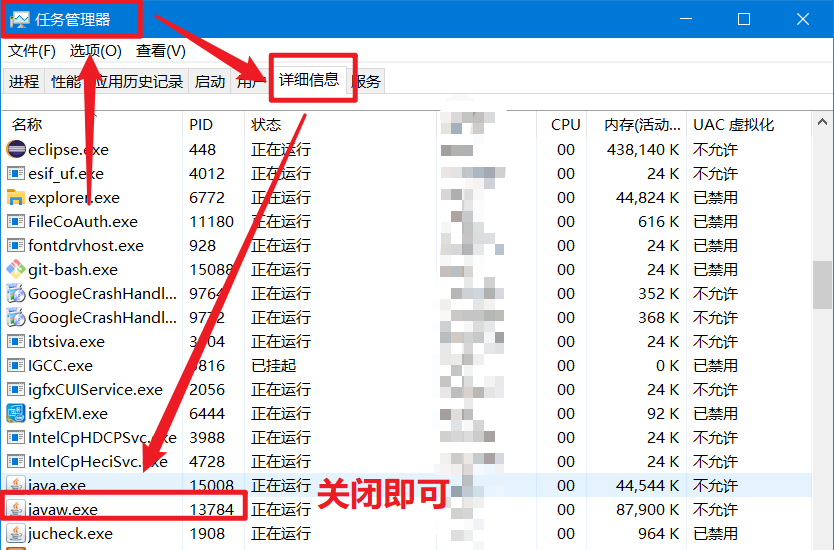Click the scrollbar up arrow

click(822, 122)
